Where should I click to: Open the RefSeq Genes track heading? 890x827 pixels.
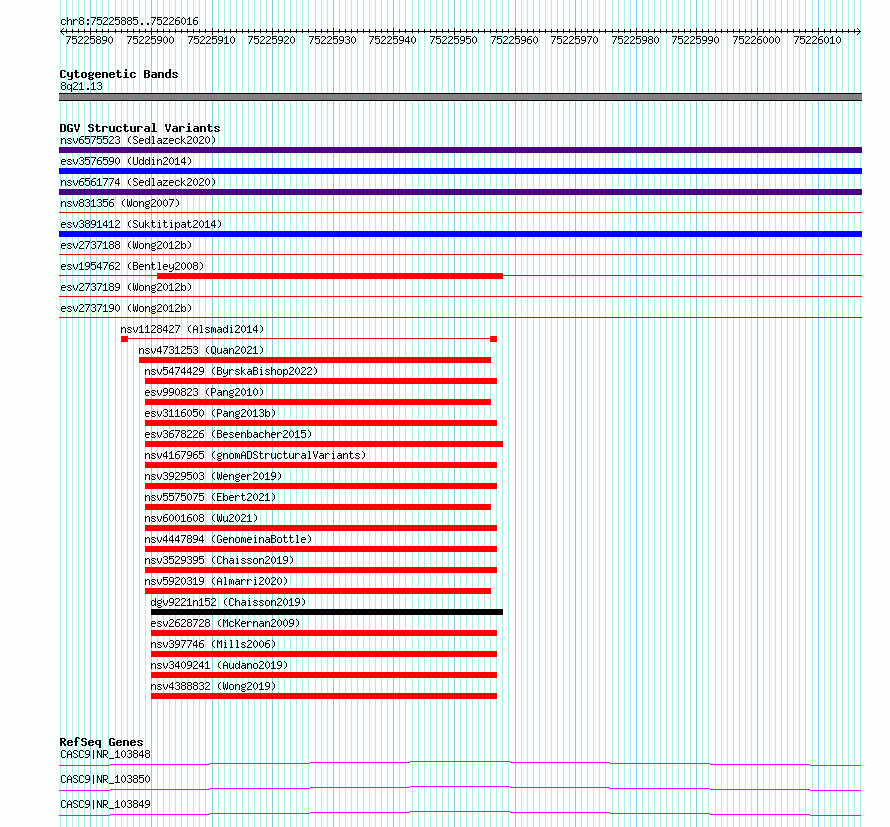[x=101, y=742]
